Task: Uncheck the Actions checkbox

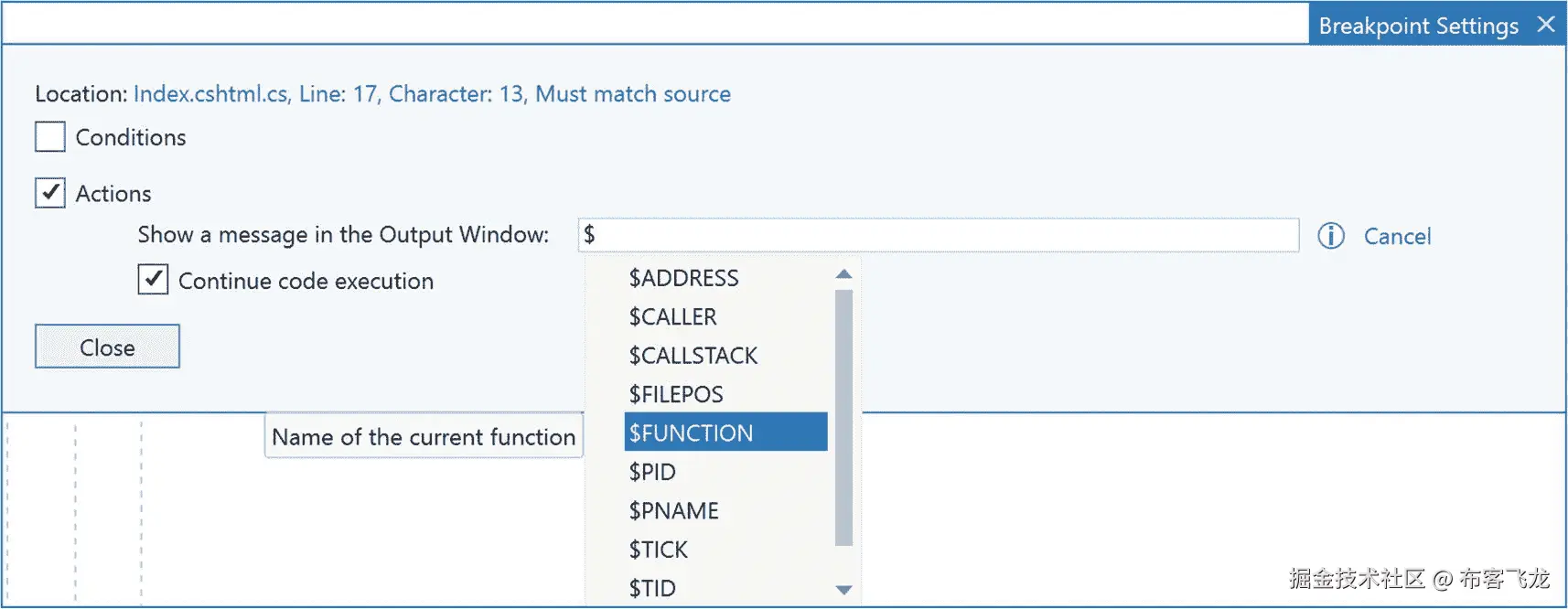Action: tap(50, 193)
